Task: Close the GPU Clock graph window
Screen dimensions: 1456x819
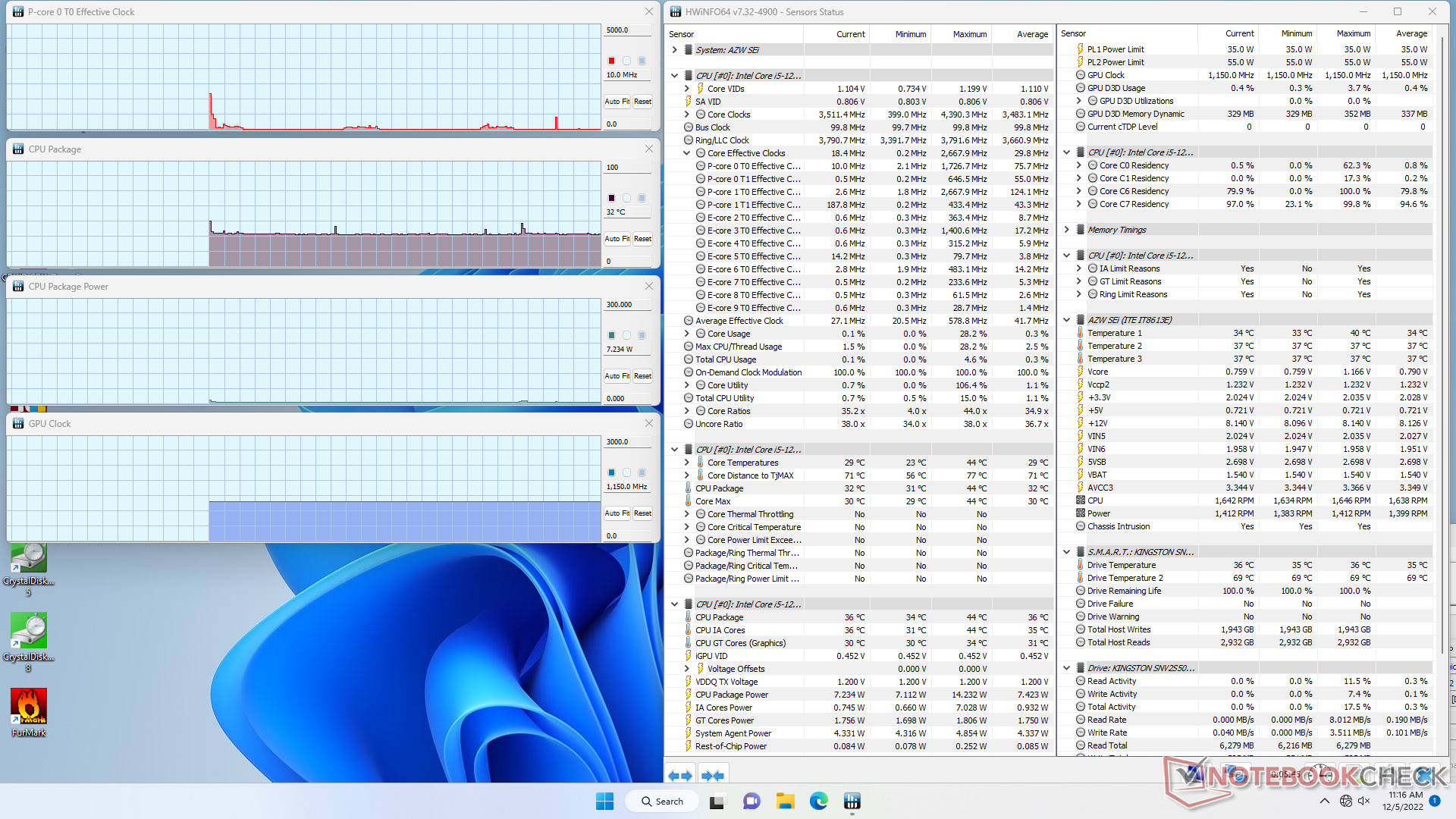Action: click(648, 423)
